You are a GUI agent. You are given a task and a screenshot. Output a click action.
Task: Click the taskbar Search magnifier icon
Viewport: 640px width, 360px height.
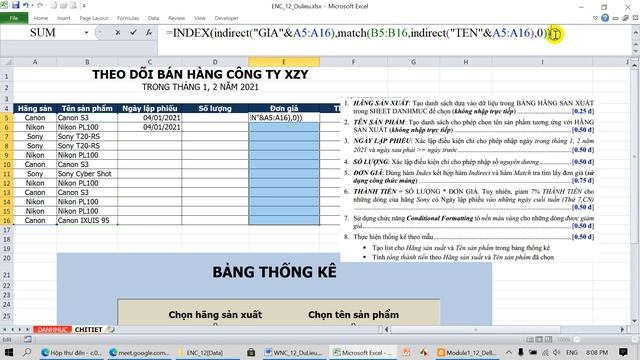[27, 352]
